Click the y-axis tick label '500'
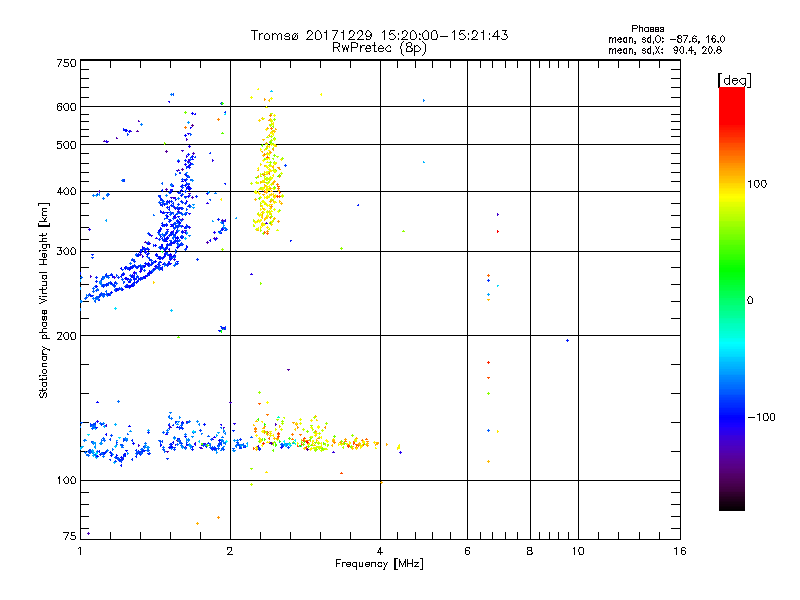This screenshot has height=600, width=800. tap(66, 145)
